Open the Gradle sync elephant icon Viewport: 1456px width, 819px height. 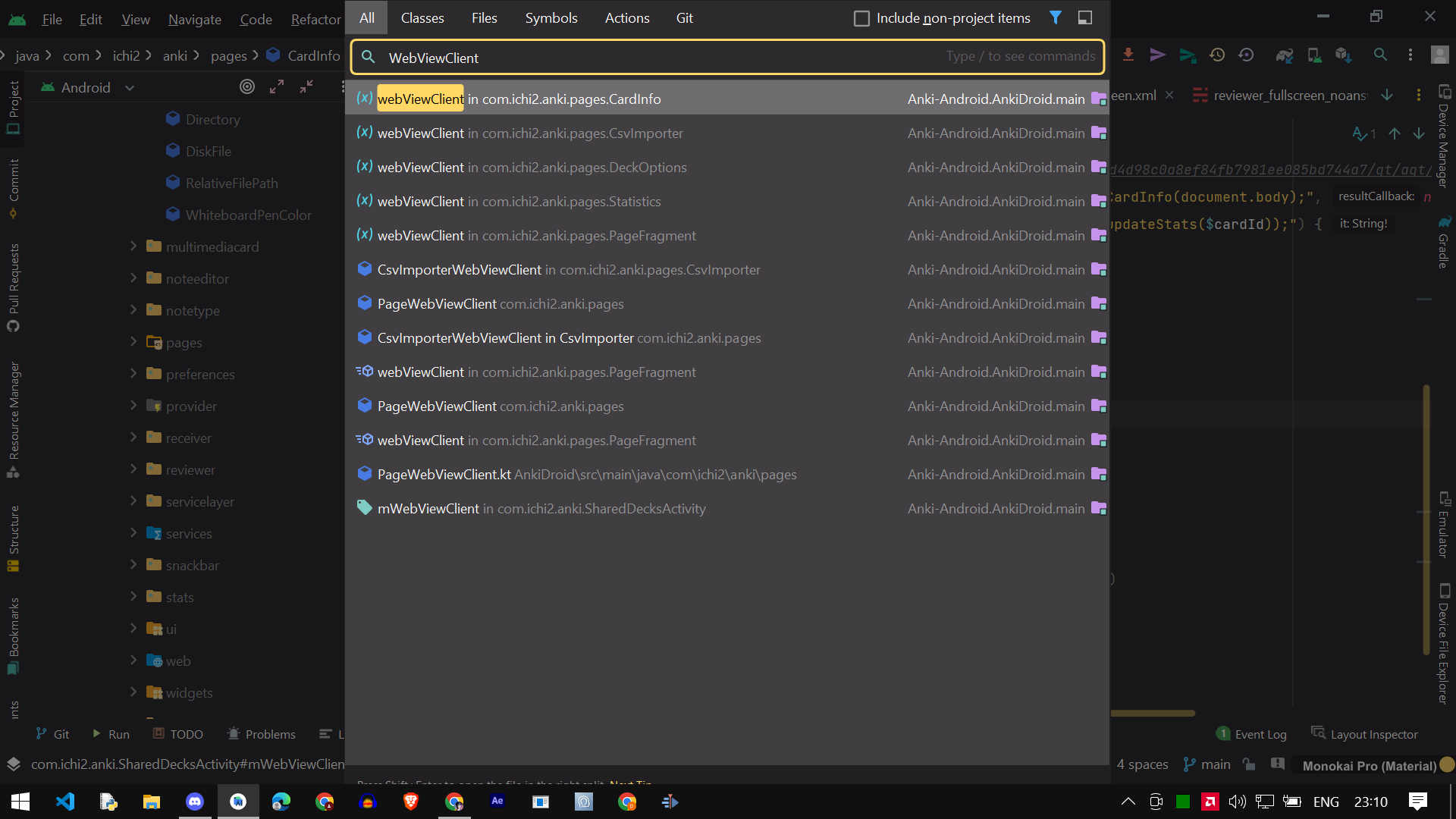pyautogui.click(x=1285, y=55)
